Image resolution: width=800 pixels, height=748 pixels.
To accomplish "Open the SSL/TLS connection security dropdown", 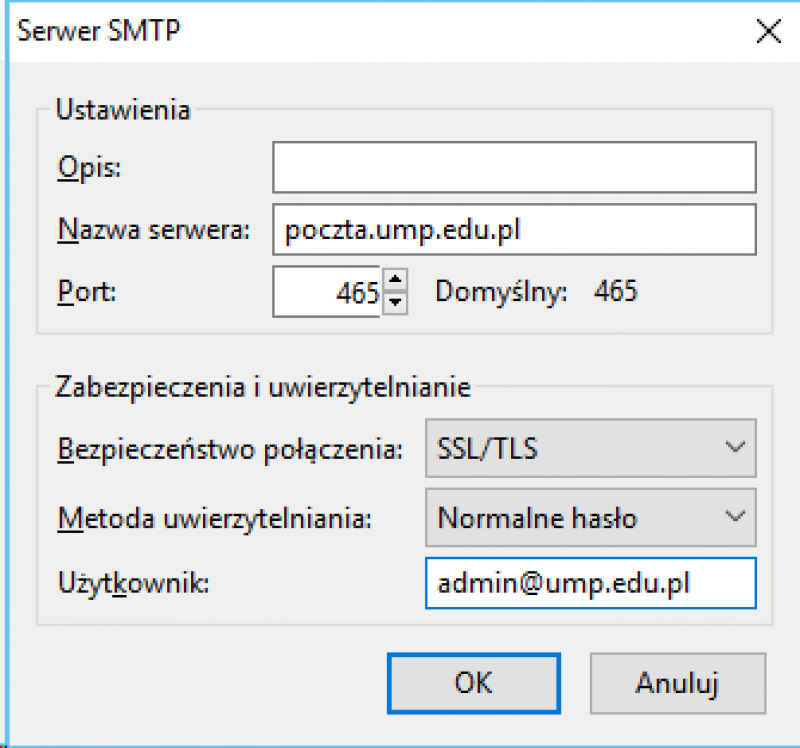I will point(590,448).
